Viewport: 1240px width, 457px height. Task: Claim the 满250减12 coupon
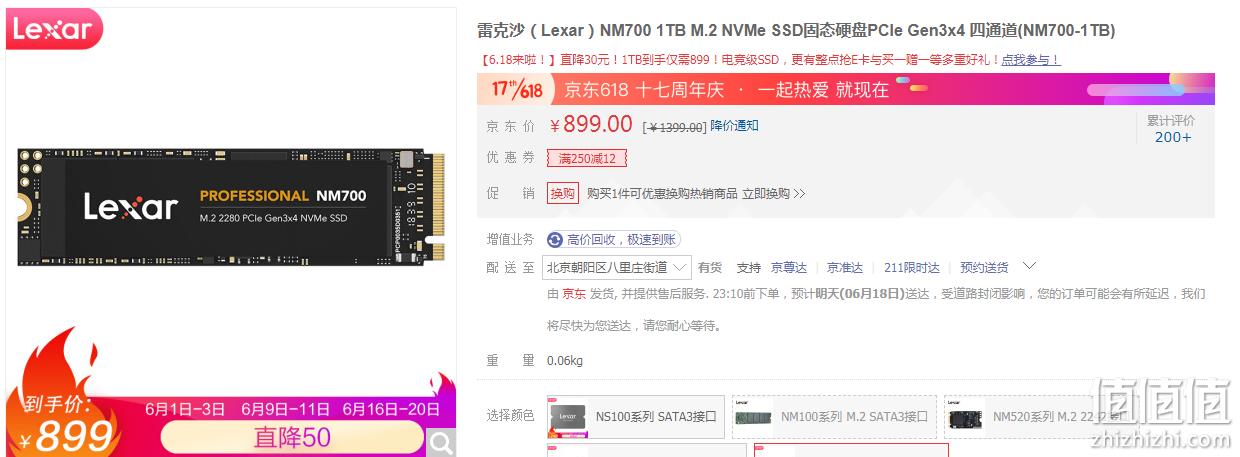click(587, 158)
